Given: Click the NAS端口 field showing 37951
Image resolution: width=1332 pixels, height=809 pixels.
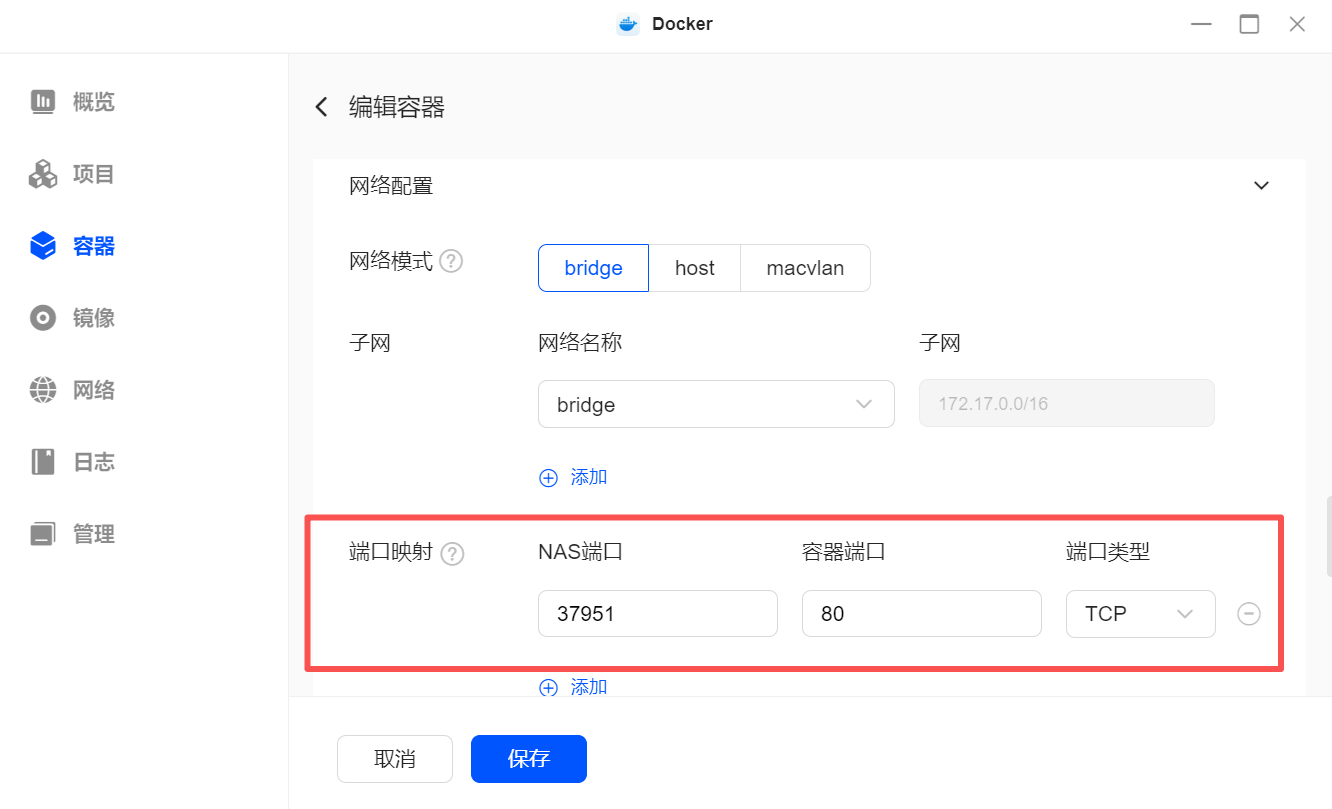Looking at the screenshot, I should tap(658, 614).
